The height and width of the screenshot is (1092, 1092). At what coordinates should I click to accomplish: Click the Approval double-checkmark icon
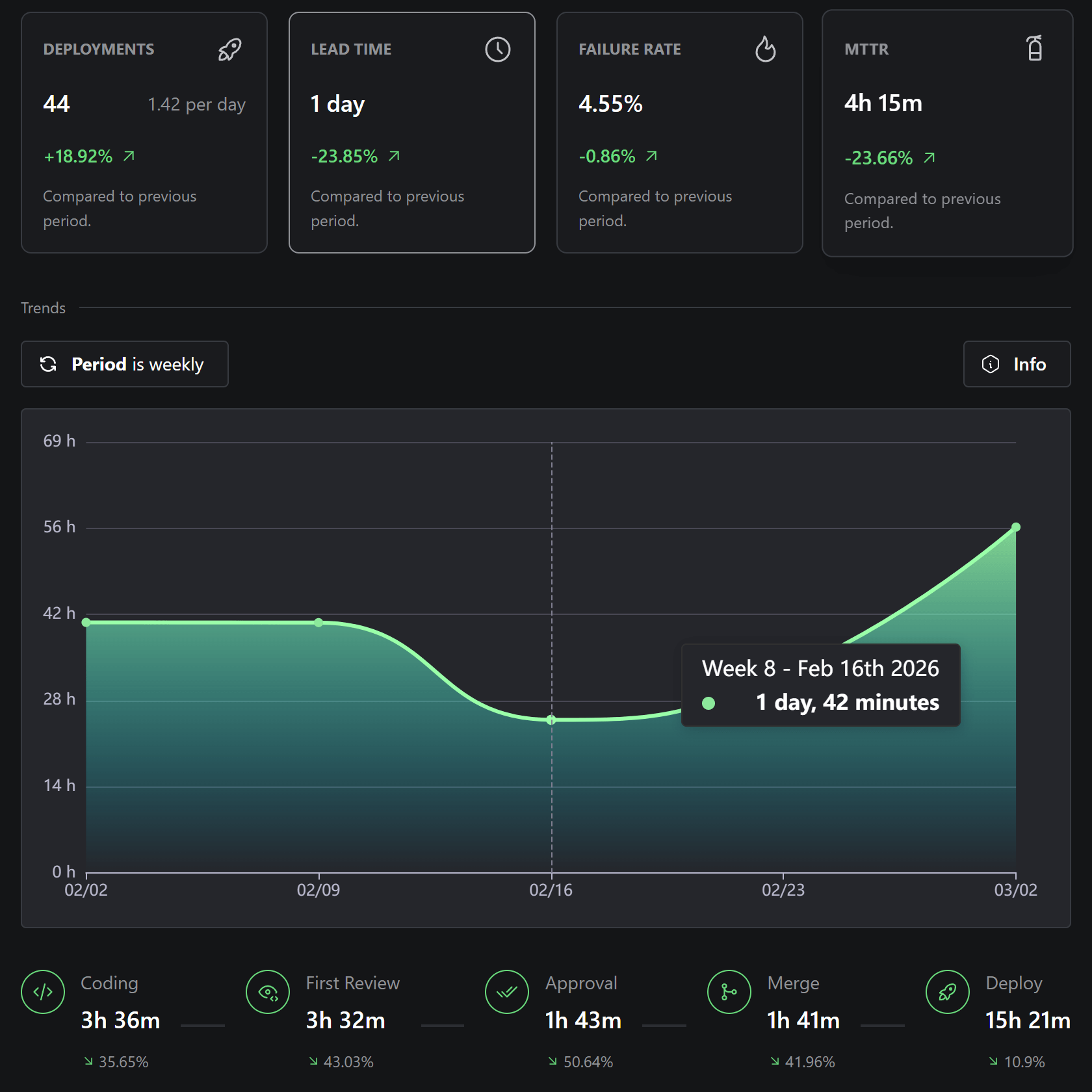507,992
